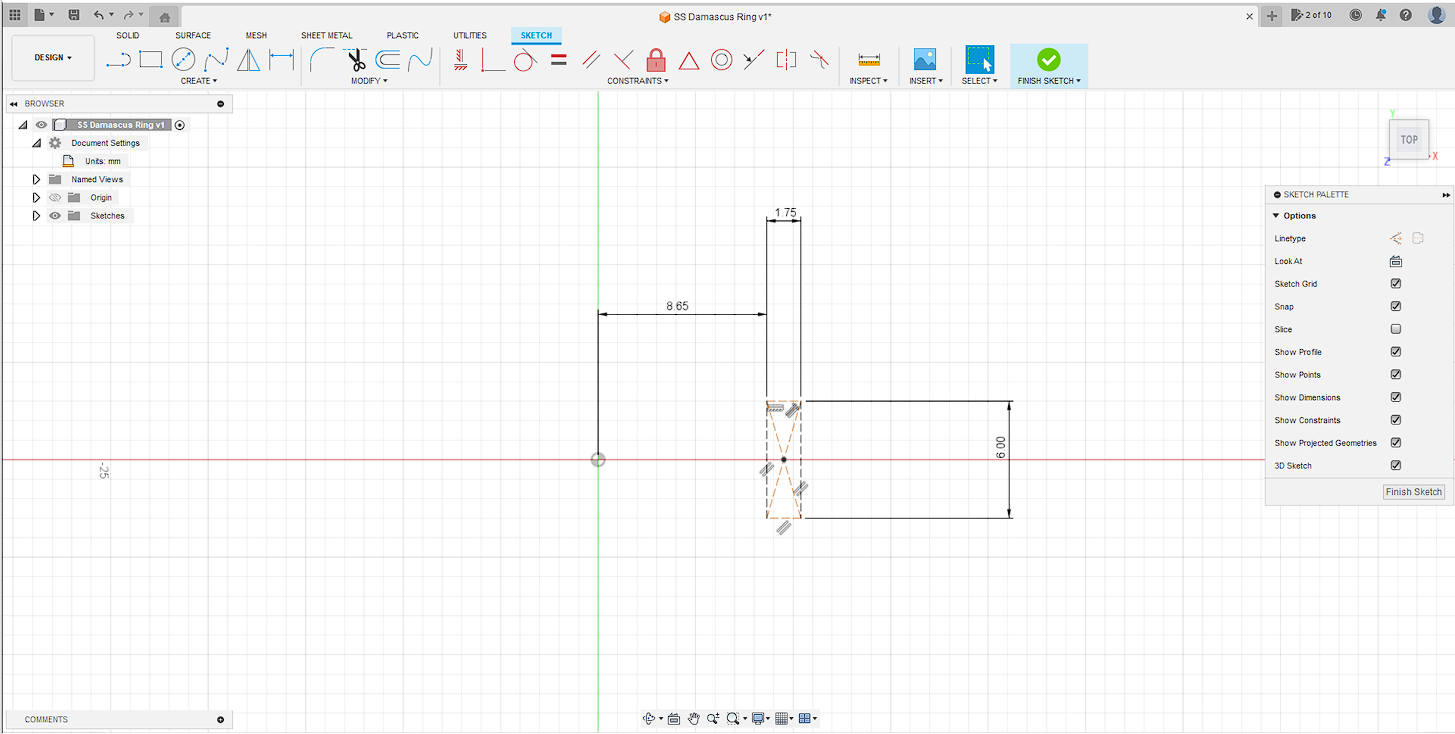Click the TOP face of the ViewCube
Image resolution: width=1455 pixels, height=734 pixels.
point(1409,140)
